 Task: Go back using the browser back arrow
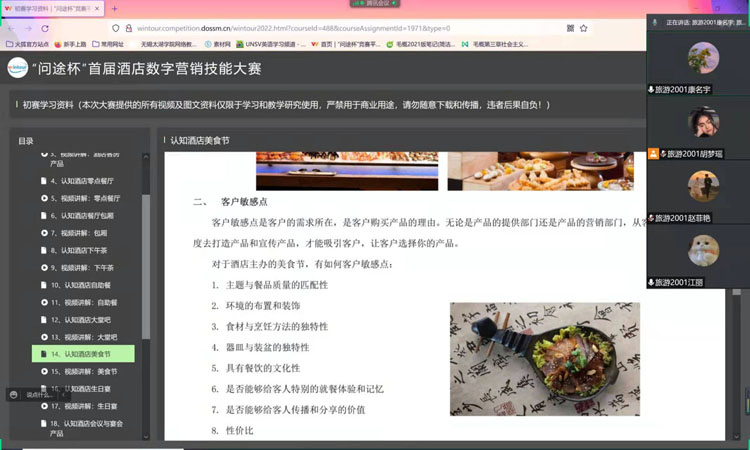tap(11, 28)
